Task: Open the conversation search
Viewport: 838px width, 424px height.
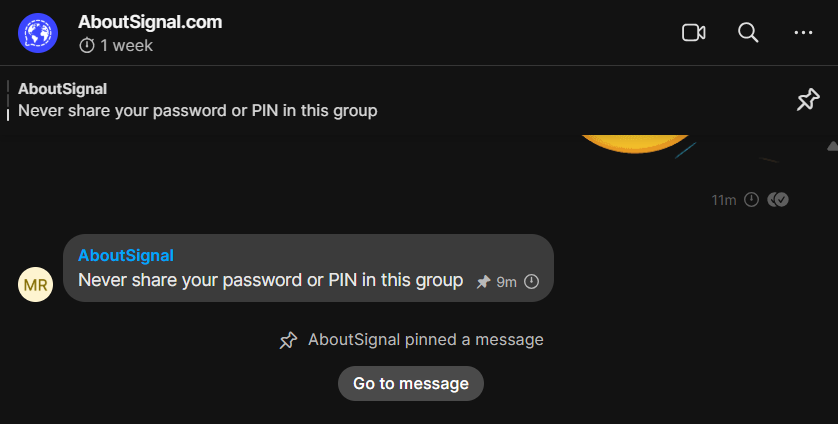Action: pyautogui.click(x=748, y=33)
